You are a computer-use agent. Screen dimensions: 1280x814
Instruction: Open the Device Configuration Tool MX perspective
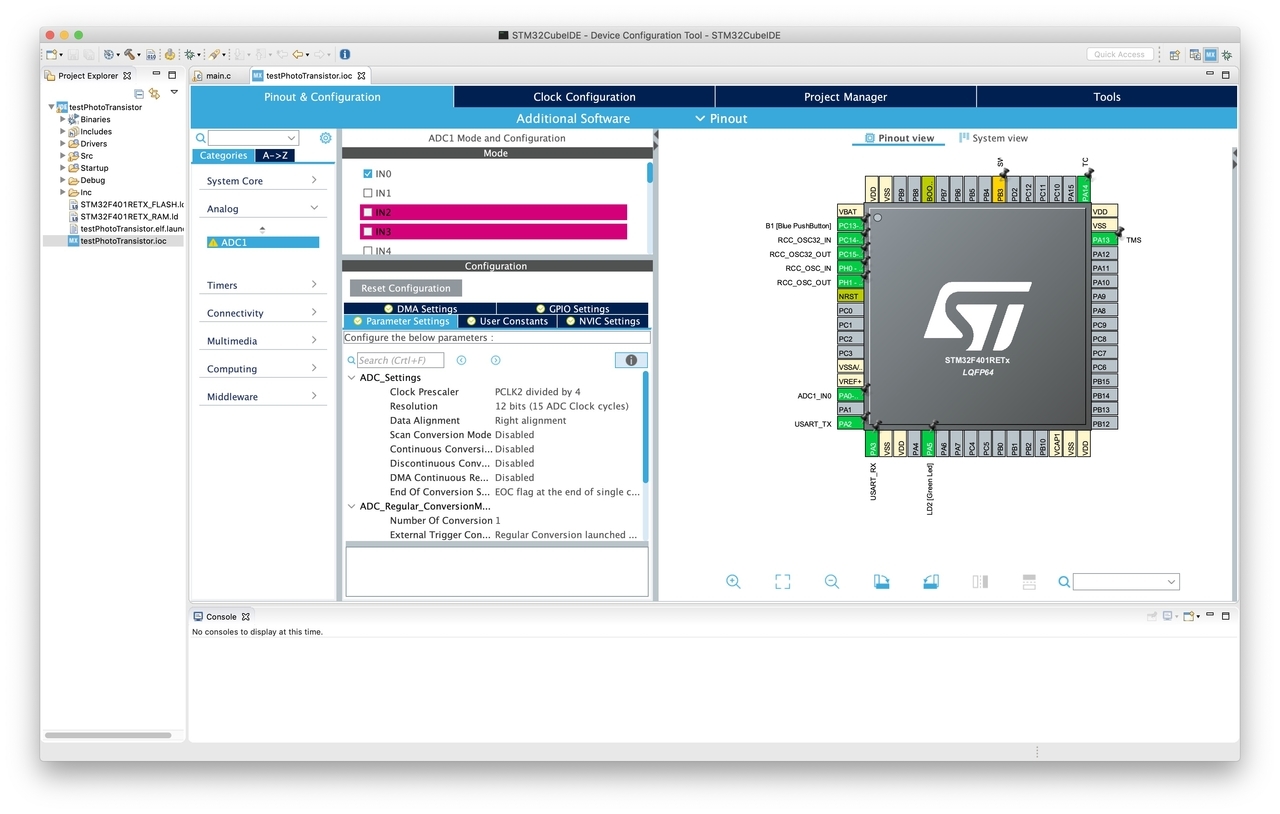pos(1211,55)
